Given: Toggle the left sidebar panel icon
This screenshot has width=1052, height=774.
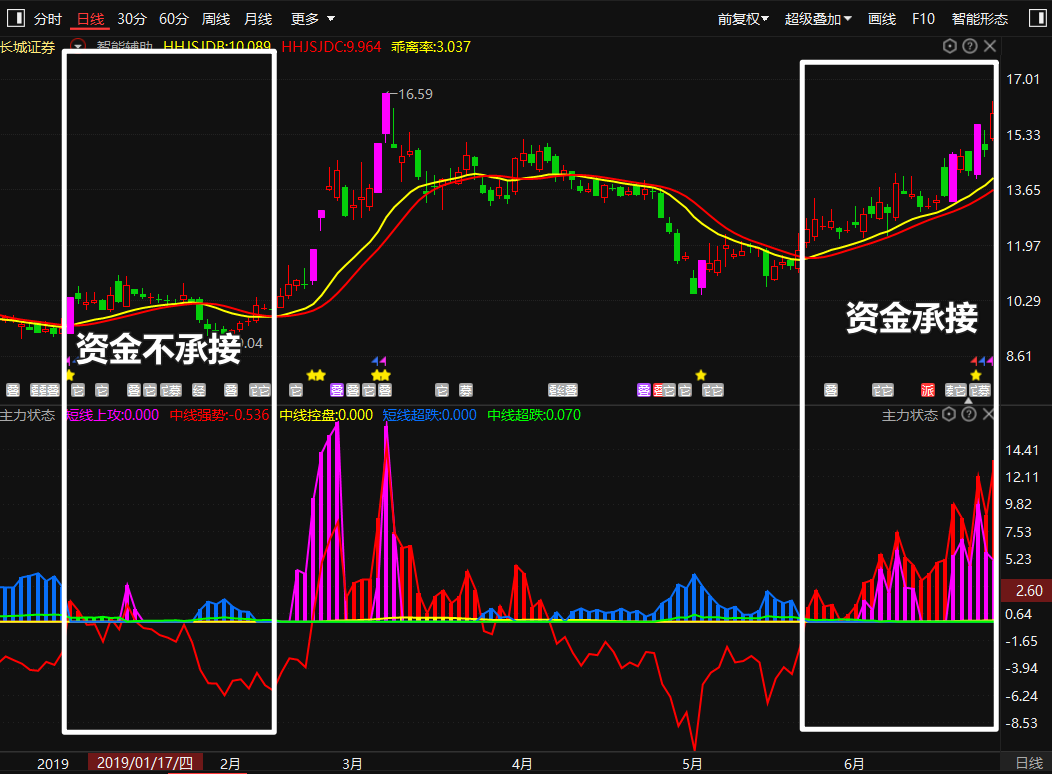Looking at the screenshot, I should (12, 19).
